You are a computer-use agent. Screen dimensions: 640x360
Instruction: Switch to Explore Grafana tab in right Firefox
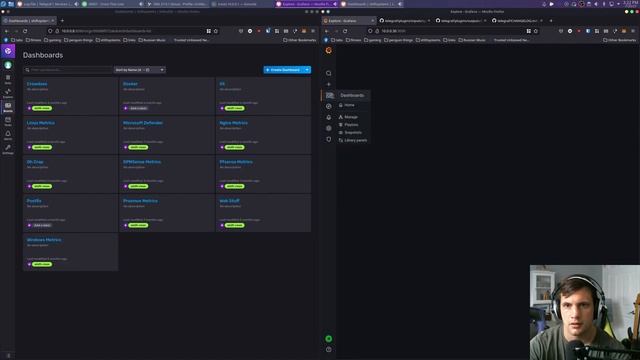click(349, 21)
